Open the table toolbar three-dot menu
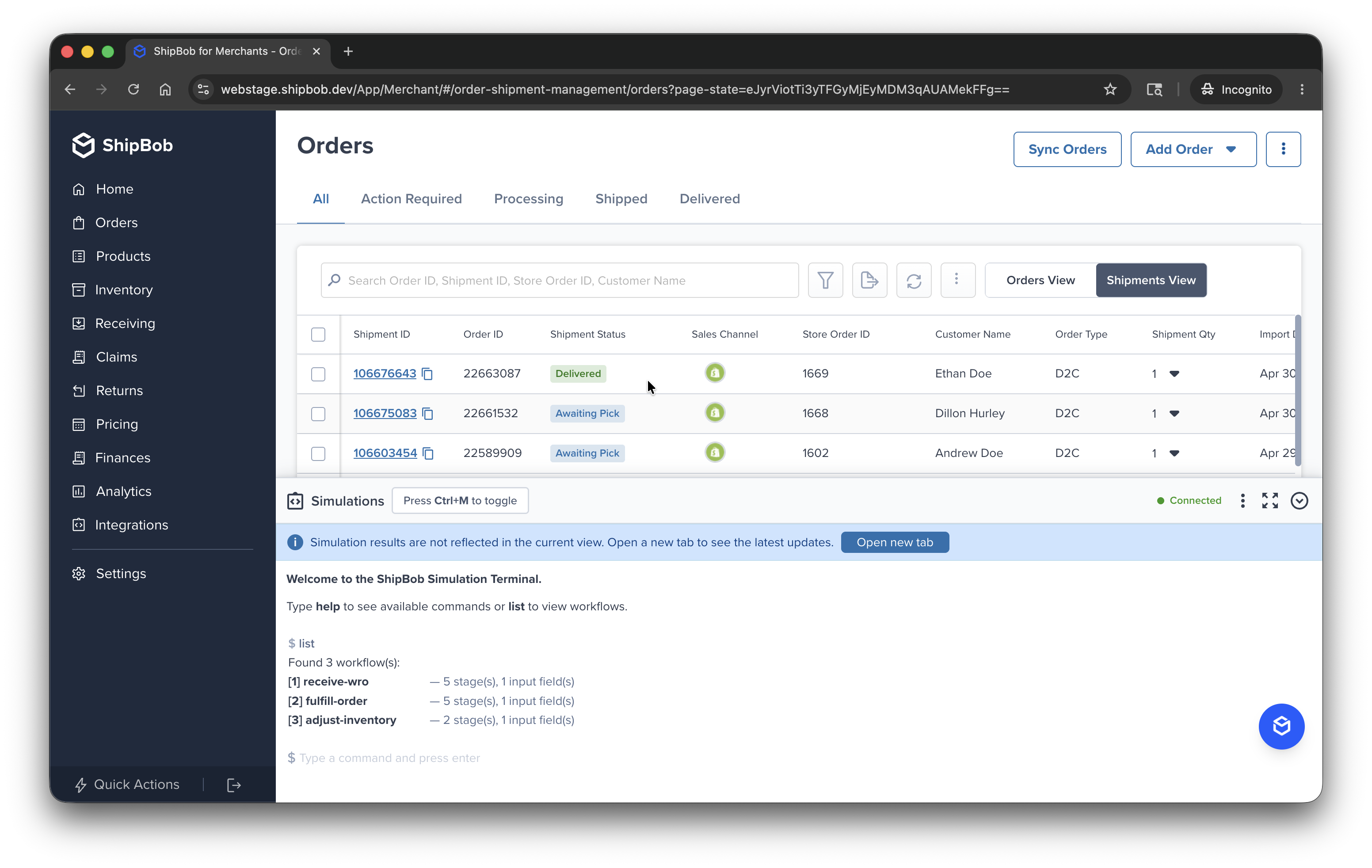Viewport: 1372px width, 868px height. point(957,280)
